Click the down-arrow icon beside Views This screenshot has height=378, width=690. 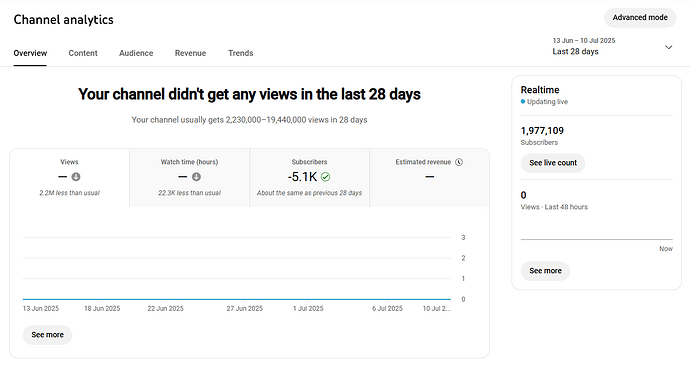[x=76, y=177]
